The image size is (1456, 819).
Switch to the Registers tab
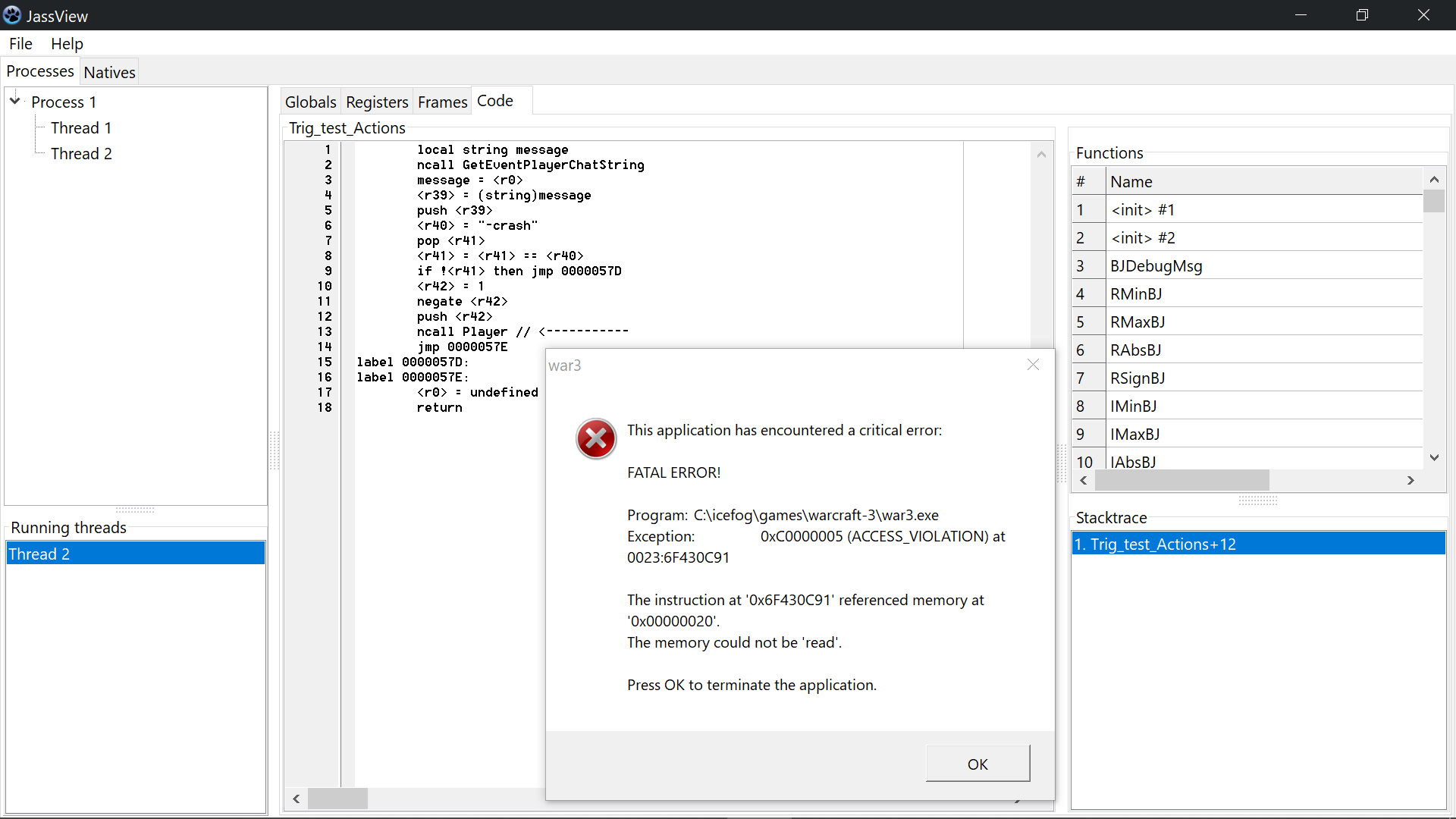(x=377, y=102)
